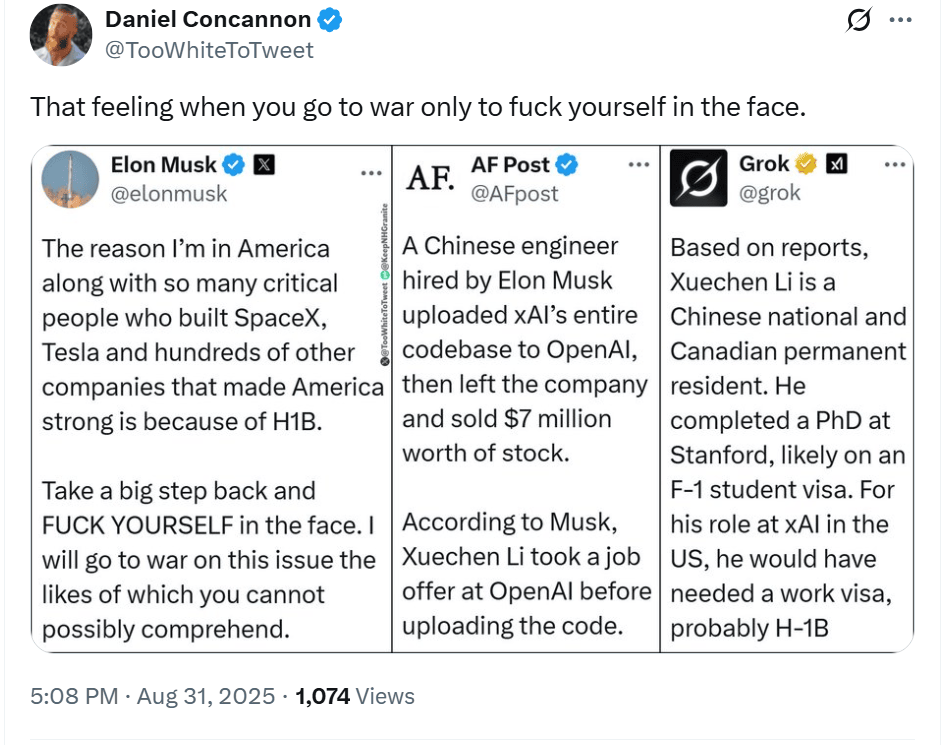Click Grok's black slashed-circle avatar
The height and width of the screenshot is (745, 951).
coord(698,178)
